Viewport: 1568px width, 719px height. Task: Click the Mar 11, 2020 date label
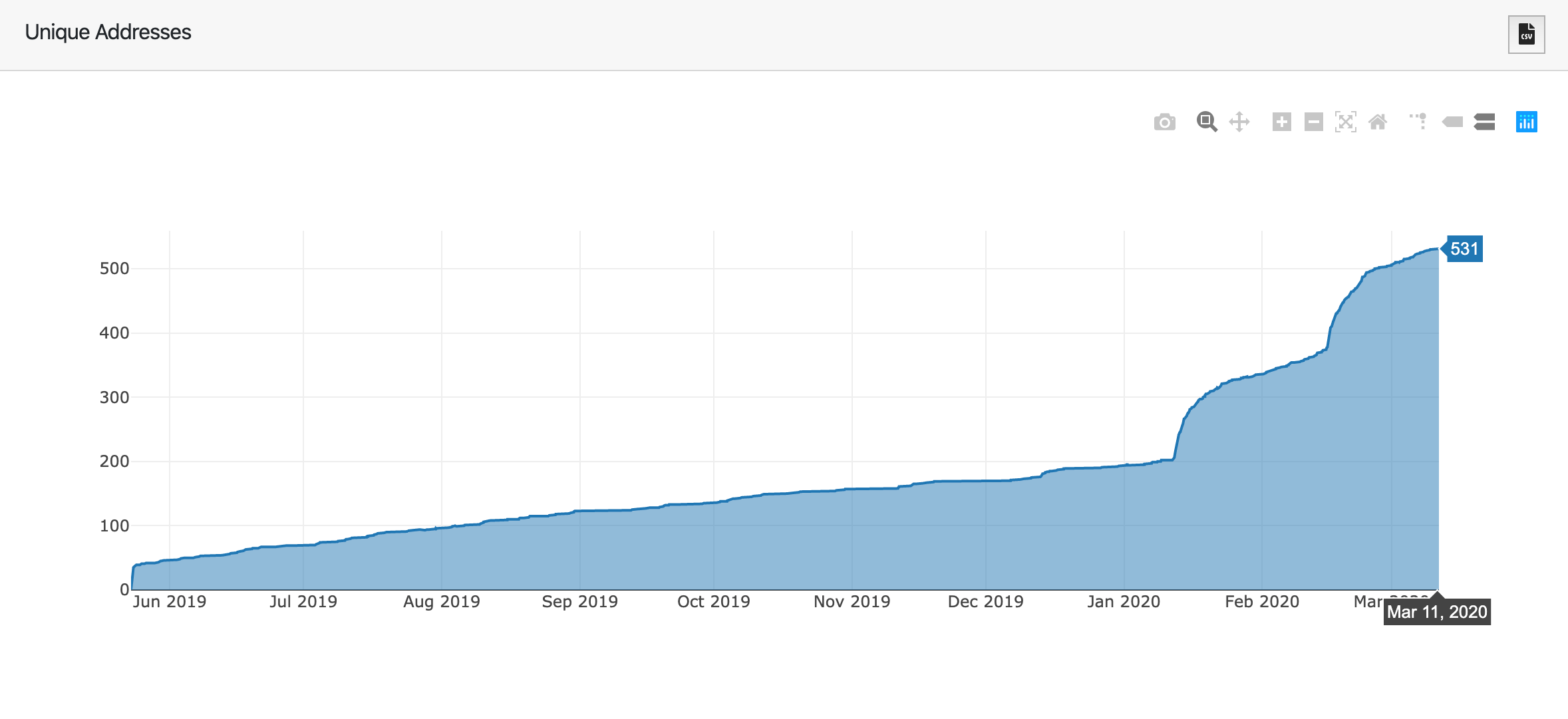1437,612
